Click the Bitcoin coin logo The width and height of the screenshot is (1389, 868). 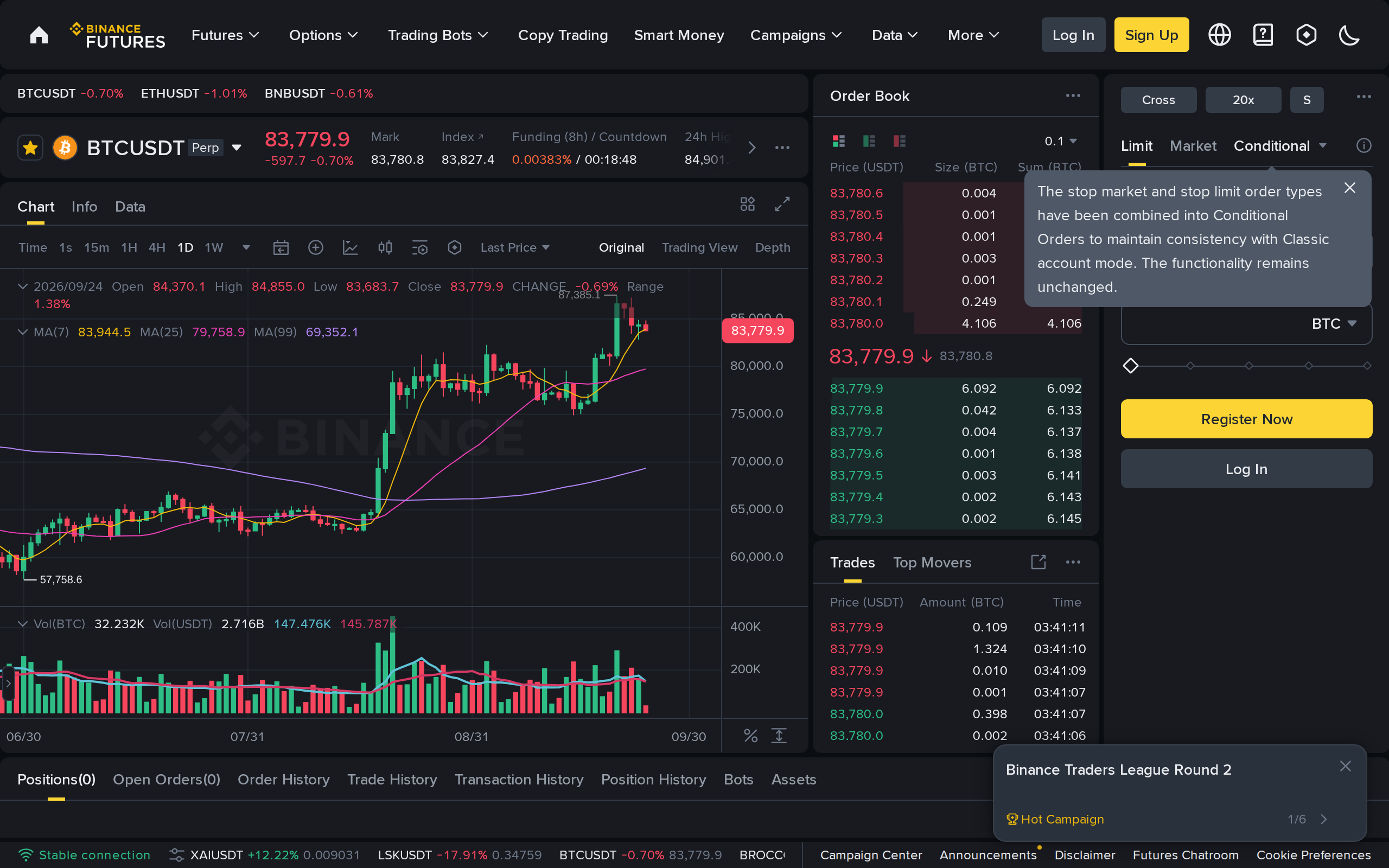65,148
